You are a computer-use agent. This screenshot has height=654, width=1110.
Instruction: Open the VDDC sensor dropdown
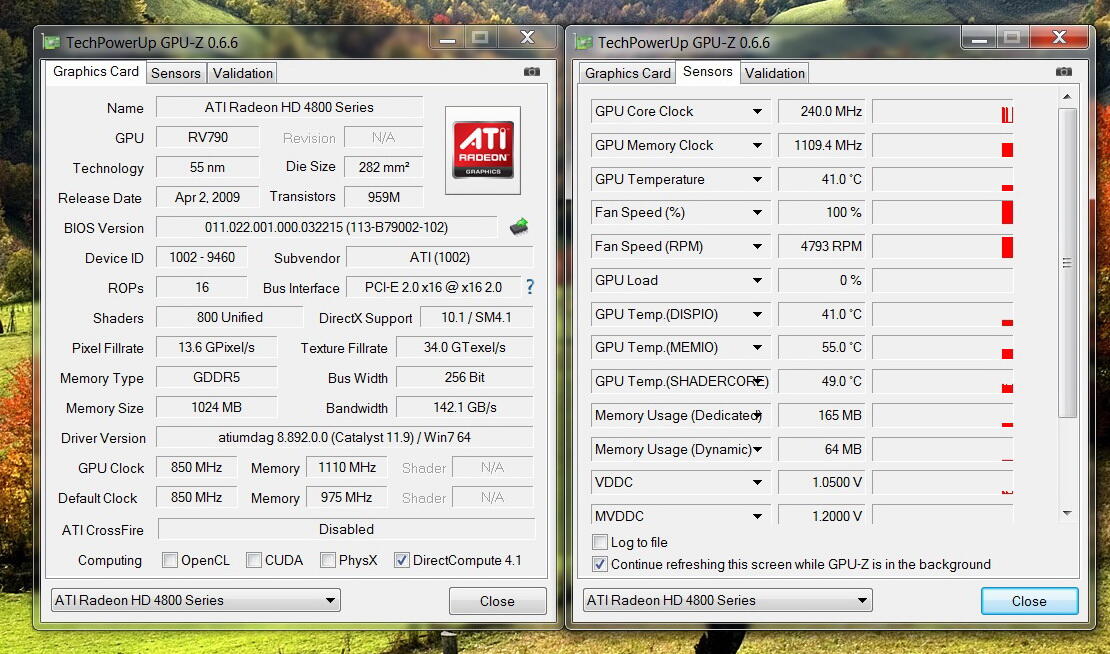pyautogui.click(x=757, y=482)
